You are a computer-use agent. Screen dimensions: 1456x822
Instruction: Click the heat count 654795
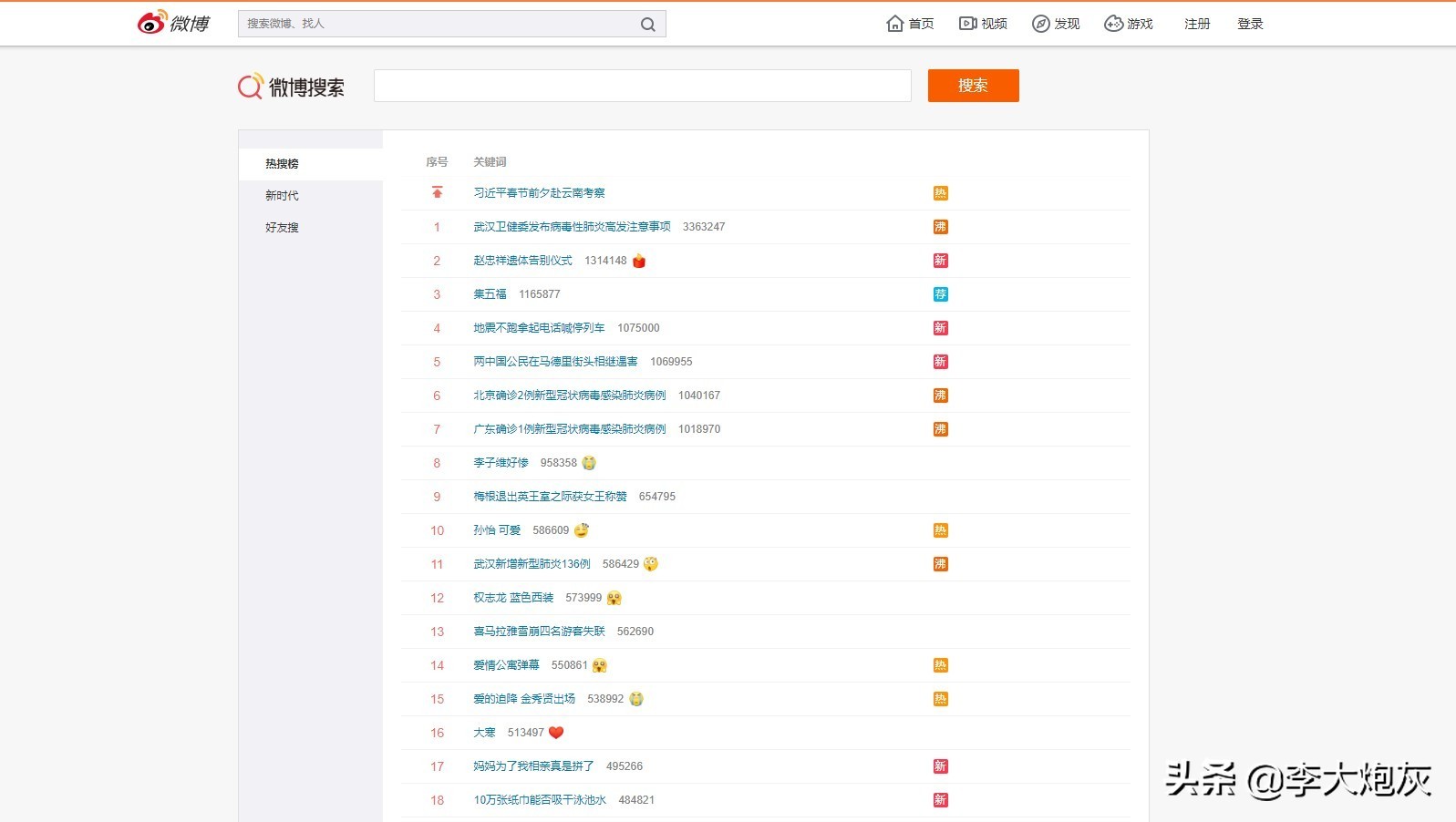[x=657, y=497]
